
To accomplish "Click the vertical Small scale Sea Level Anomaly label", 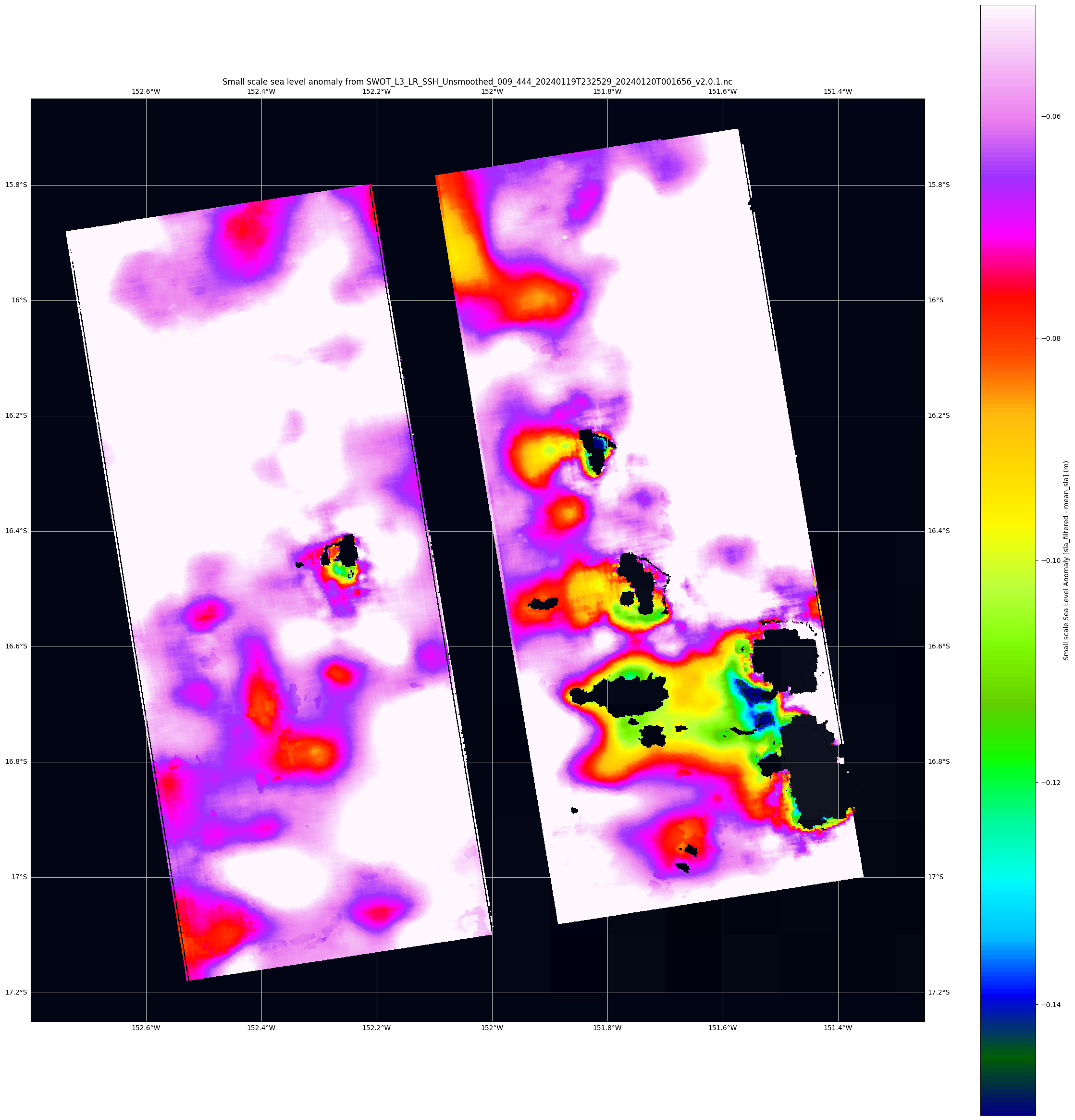I will 1066,560.
